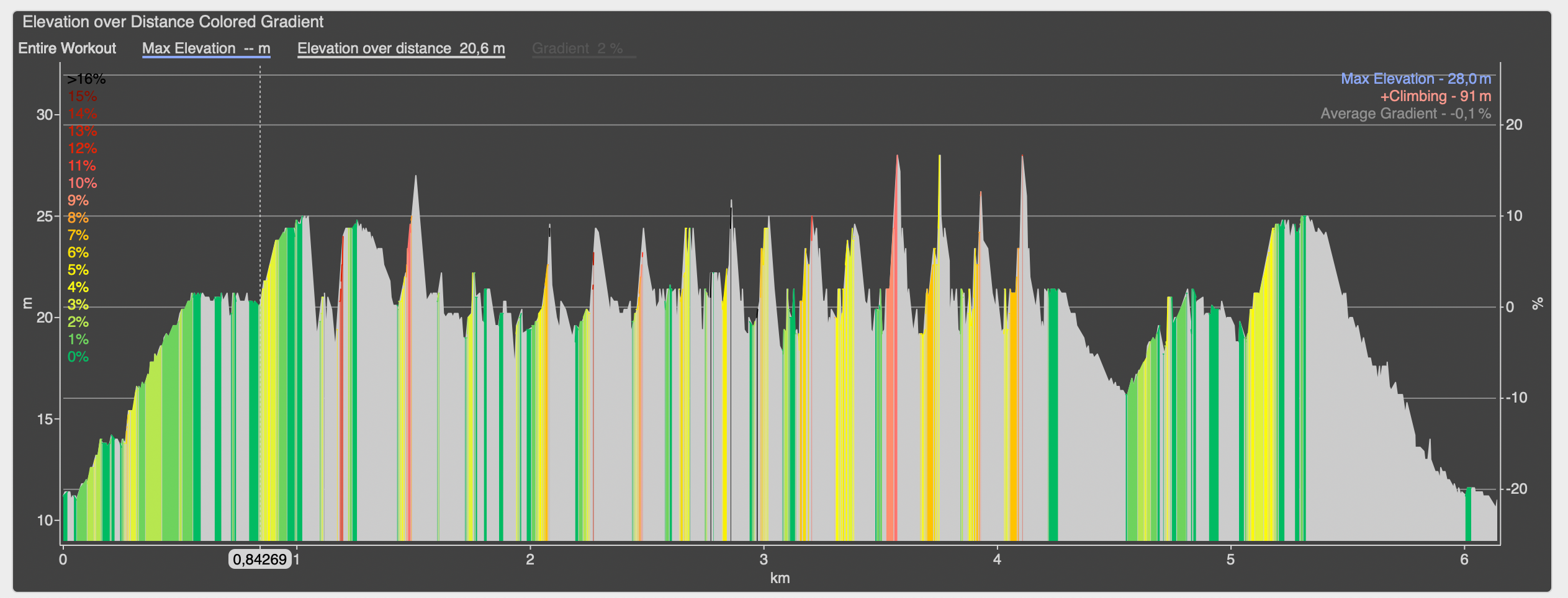Click the 1% gradient legend entry
Image resolution: width=1568 pixels, height=598 pixels.
pyautogui.click(x=78, y=339)
